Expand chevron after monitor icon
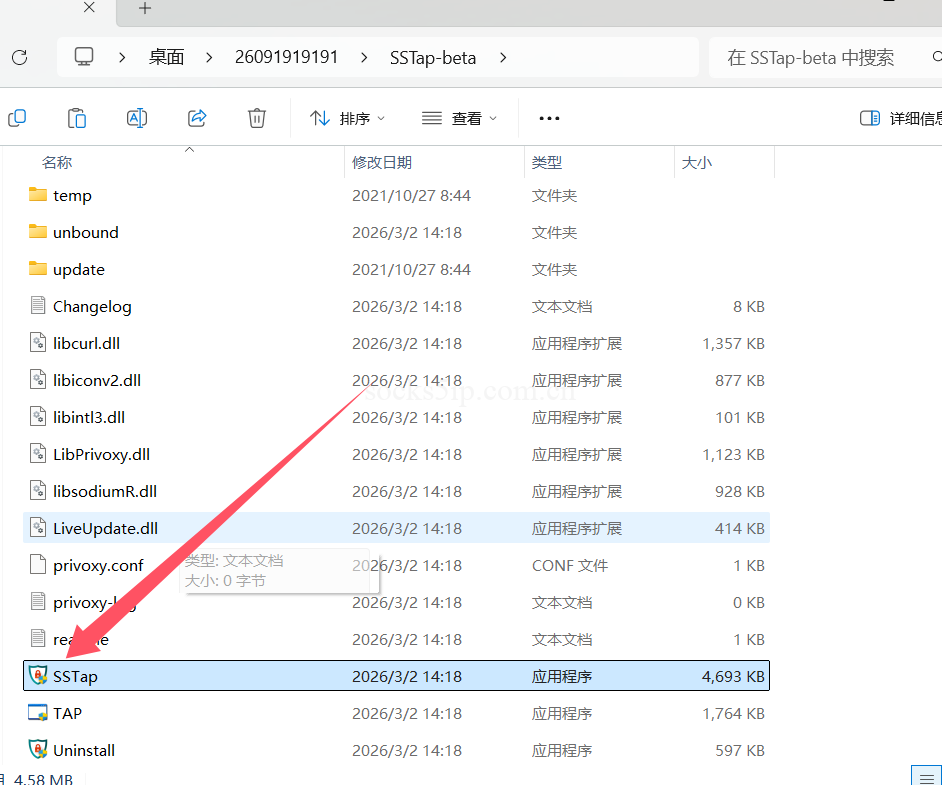 (122, 58)
